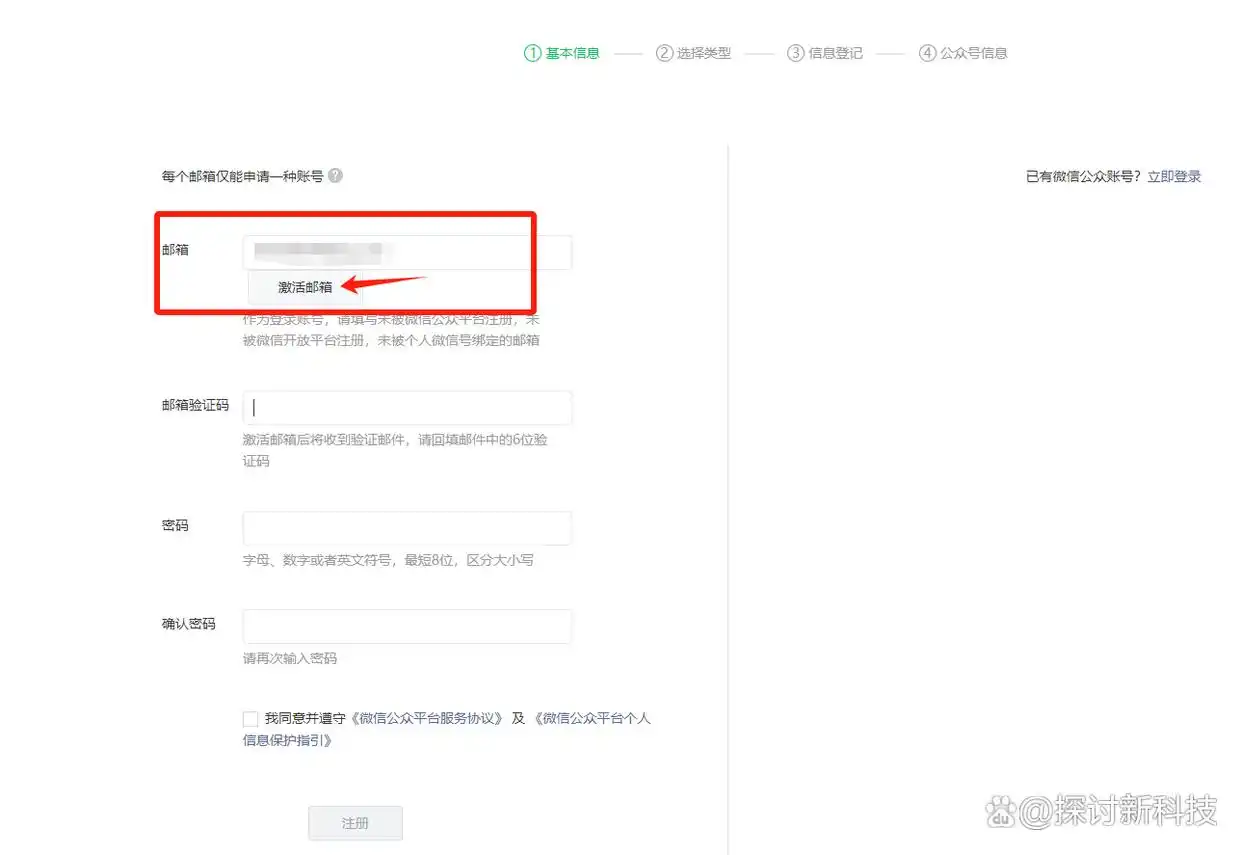Click the 我同意并遵守 checkbox label text
The height and width of the screenshot is (855, 1242).
pyautogui.click(x=306, y=719)
